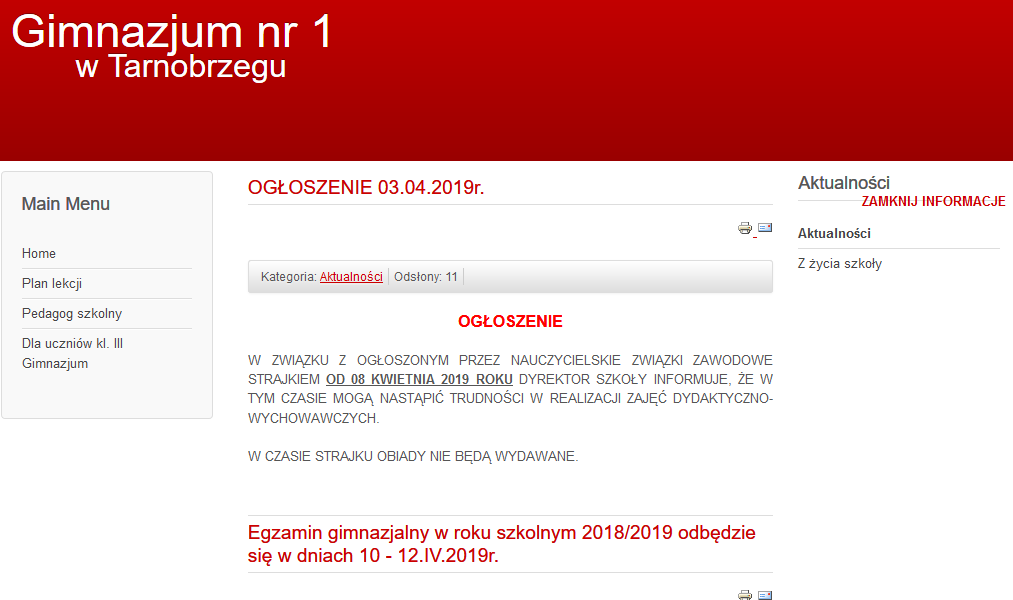Click the underlined OD 08 KWIETNIA 2019 ROKU text
1013x600 pixels.
tap(419, 380)
